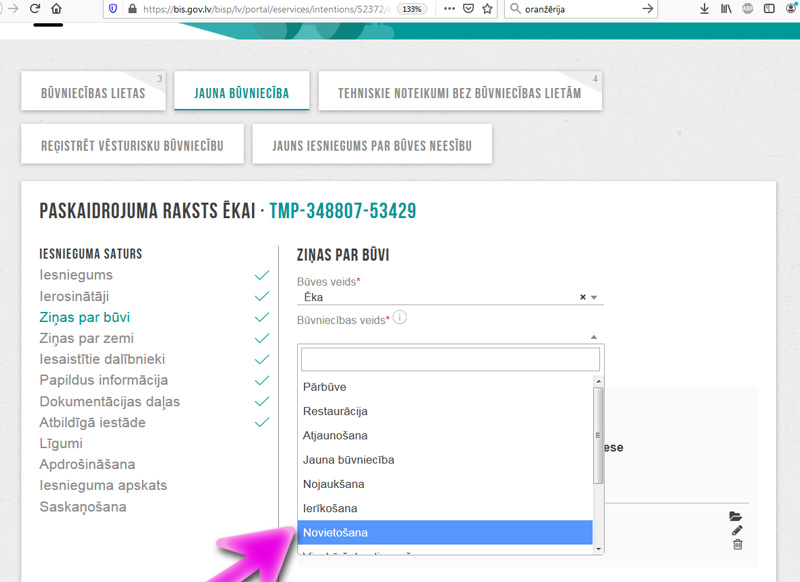Click the browser home icon

coord(56,9)
